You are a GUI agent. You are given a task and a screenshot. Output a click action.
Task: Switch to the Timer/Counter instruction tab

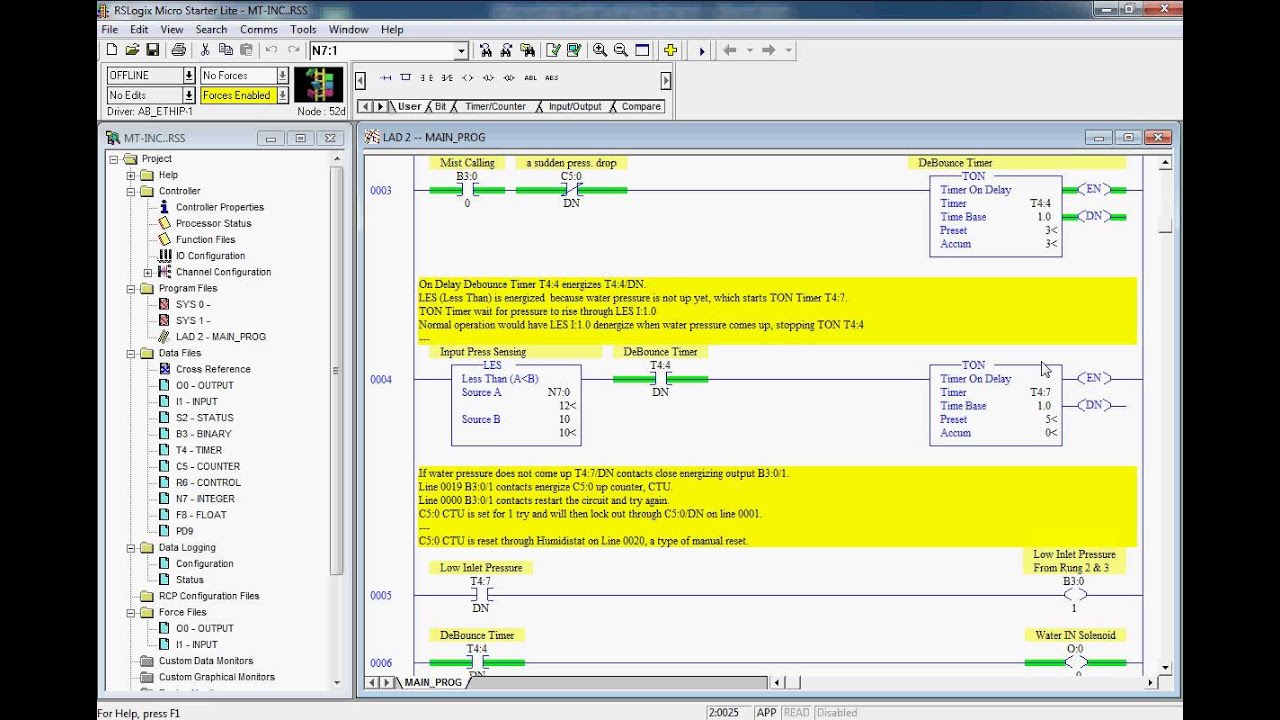click(495, 107)
